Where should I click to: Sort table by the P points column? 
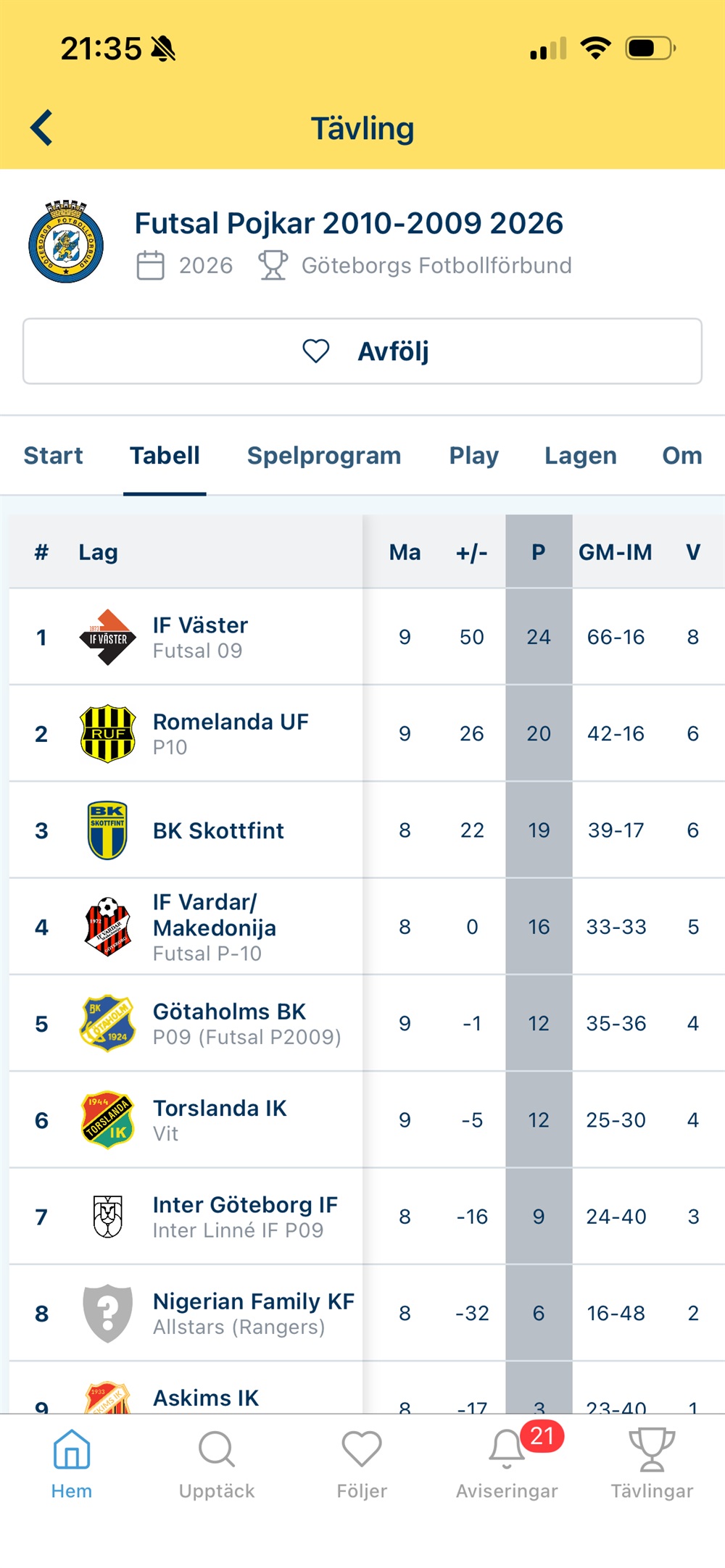538,553
